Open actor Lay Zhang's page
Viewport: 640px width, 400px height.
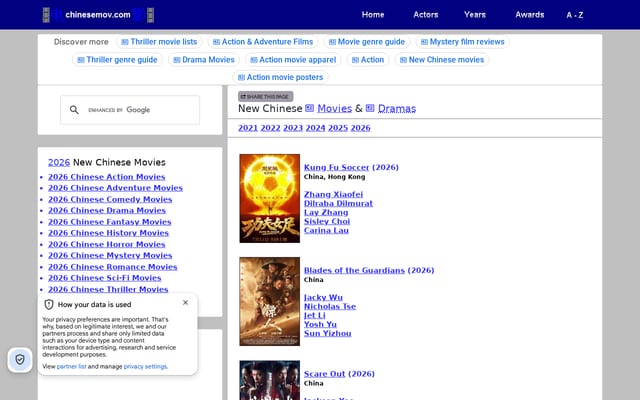pyautogui.click(x=326, y=213)
